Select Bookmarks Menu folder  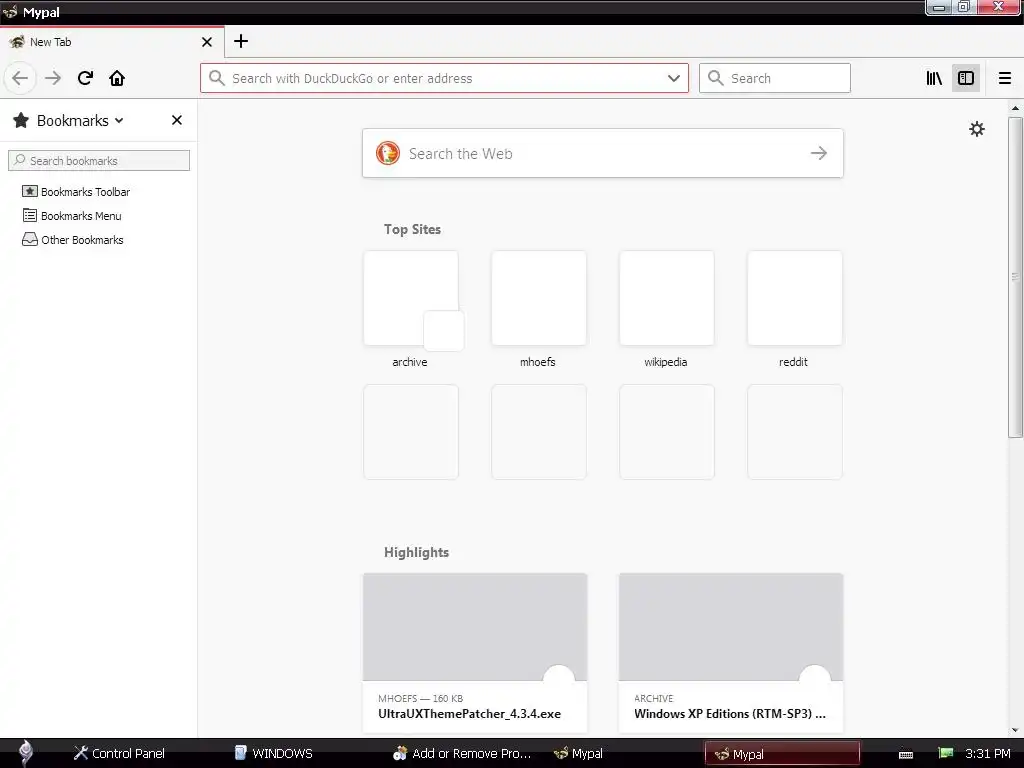[x=81, y=216]
